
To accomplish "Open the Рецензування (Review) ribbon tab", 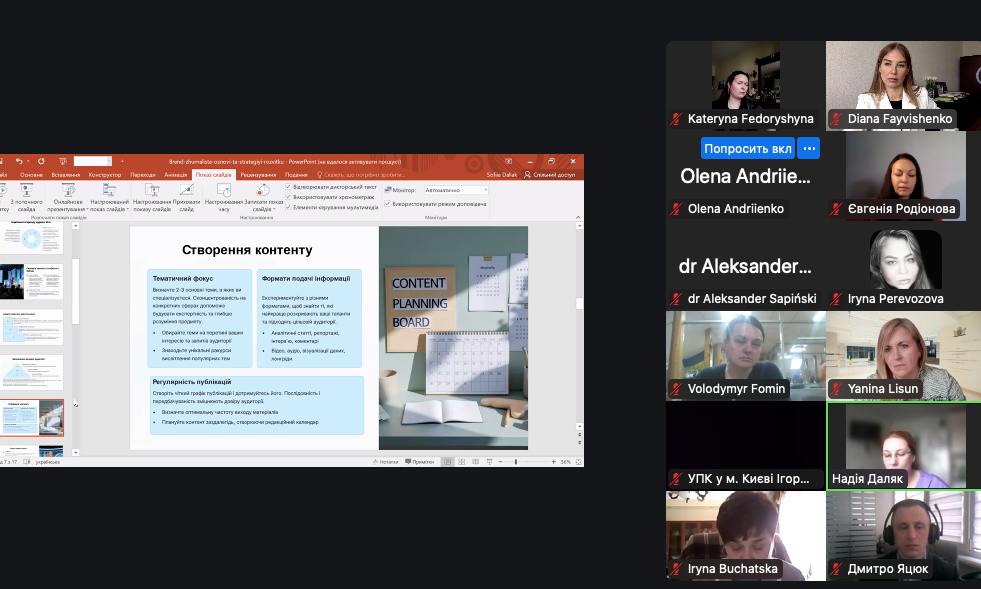I will tap(258, 175).
